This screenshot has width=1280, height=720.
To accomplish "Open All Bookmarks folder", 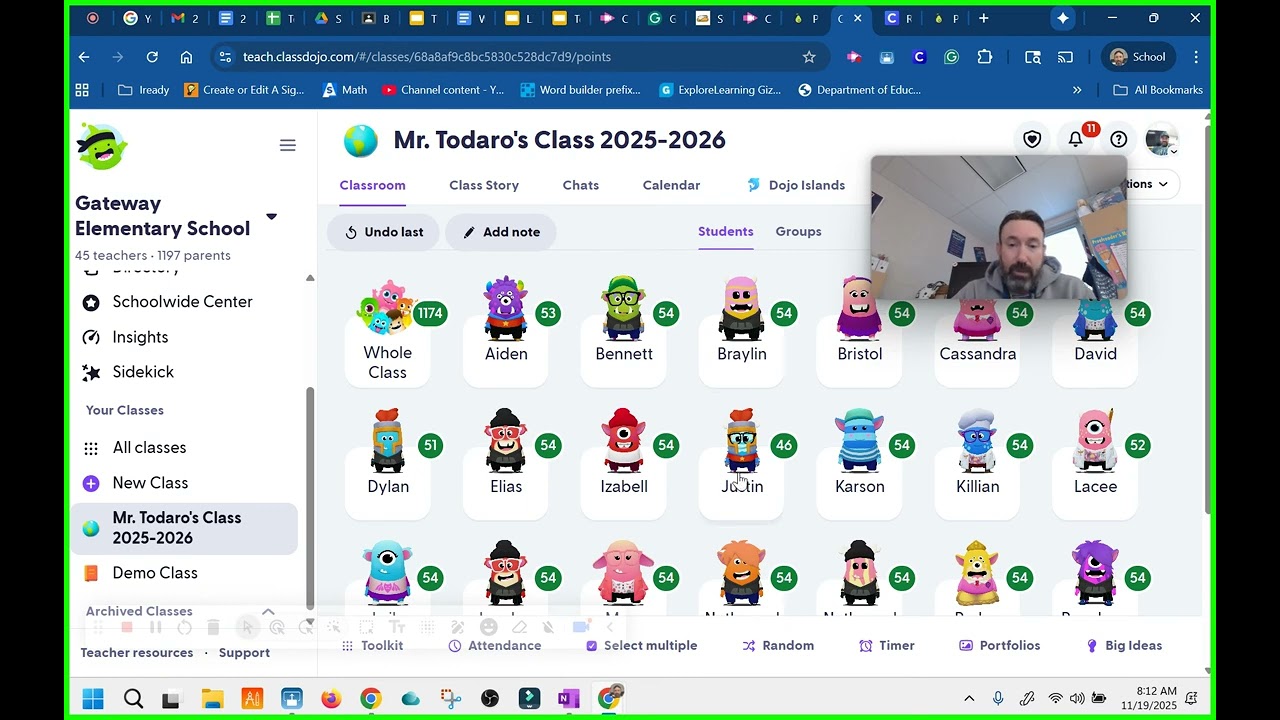I will tap(1158, 90).
